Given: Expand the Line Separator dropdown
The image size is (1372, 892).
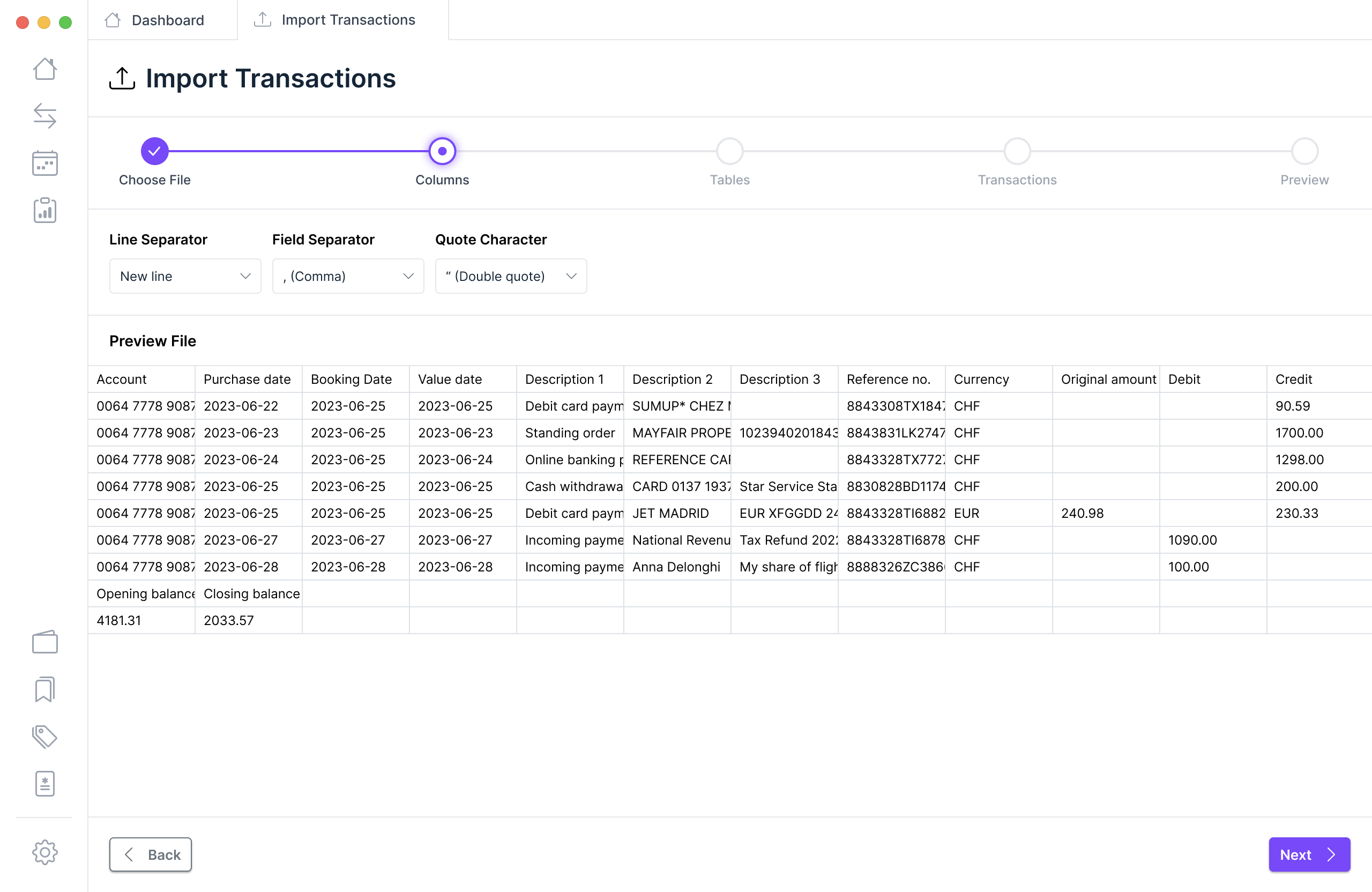Looking at the screenshot, I should pos(185,276).
